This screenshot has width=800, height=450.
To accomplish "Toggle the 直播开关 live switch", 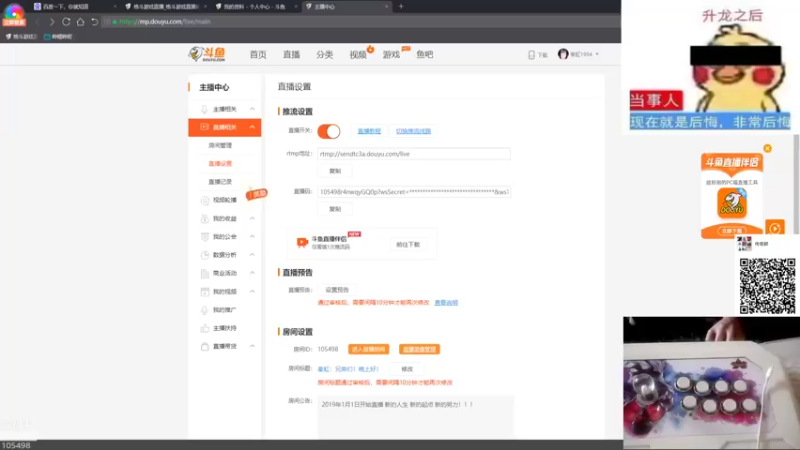I will pos(329,131).
